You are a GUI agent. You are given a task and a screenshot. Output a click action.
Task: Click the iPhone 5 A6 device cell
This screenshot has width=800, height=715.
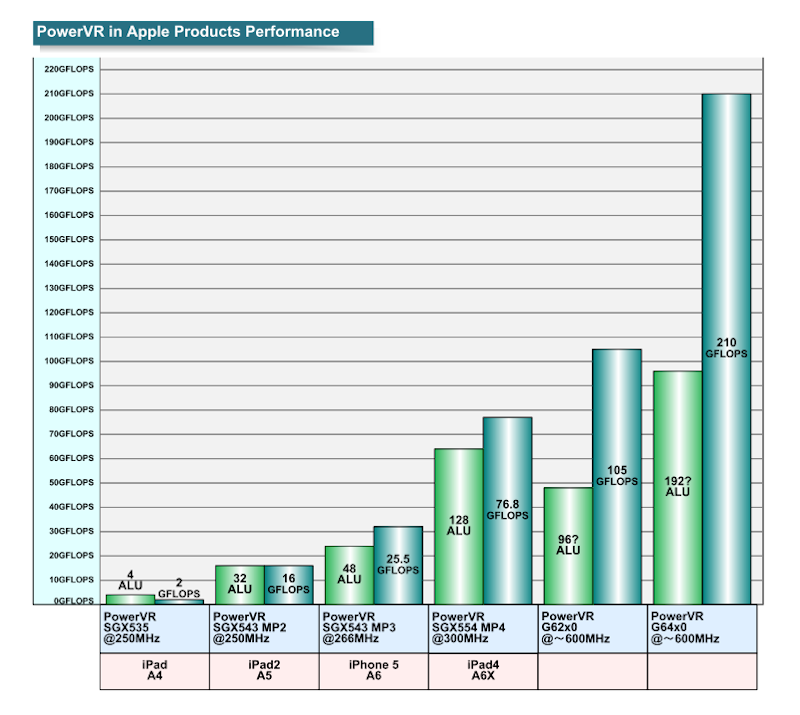(373, 671)
